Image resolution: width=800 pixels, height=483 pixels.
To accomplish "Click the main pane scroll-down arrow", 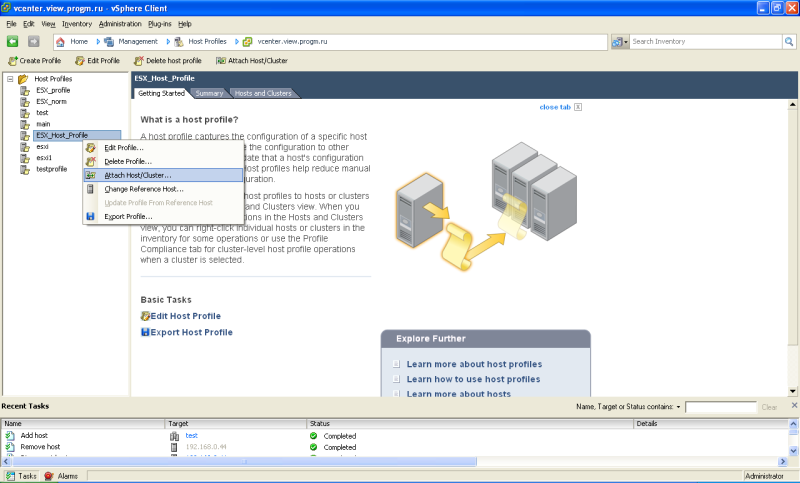I will pyautogui.click(x=792, y=391).
